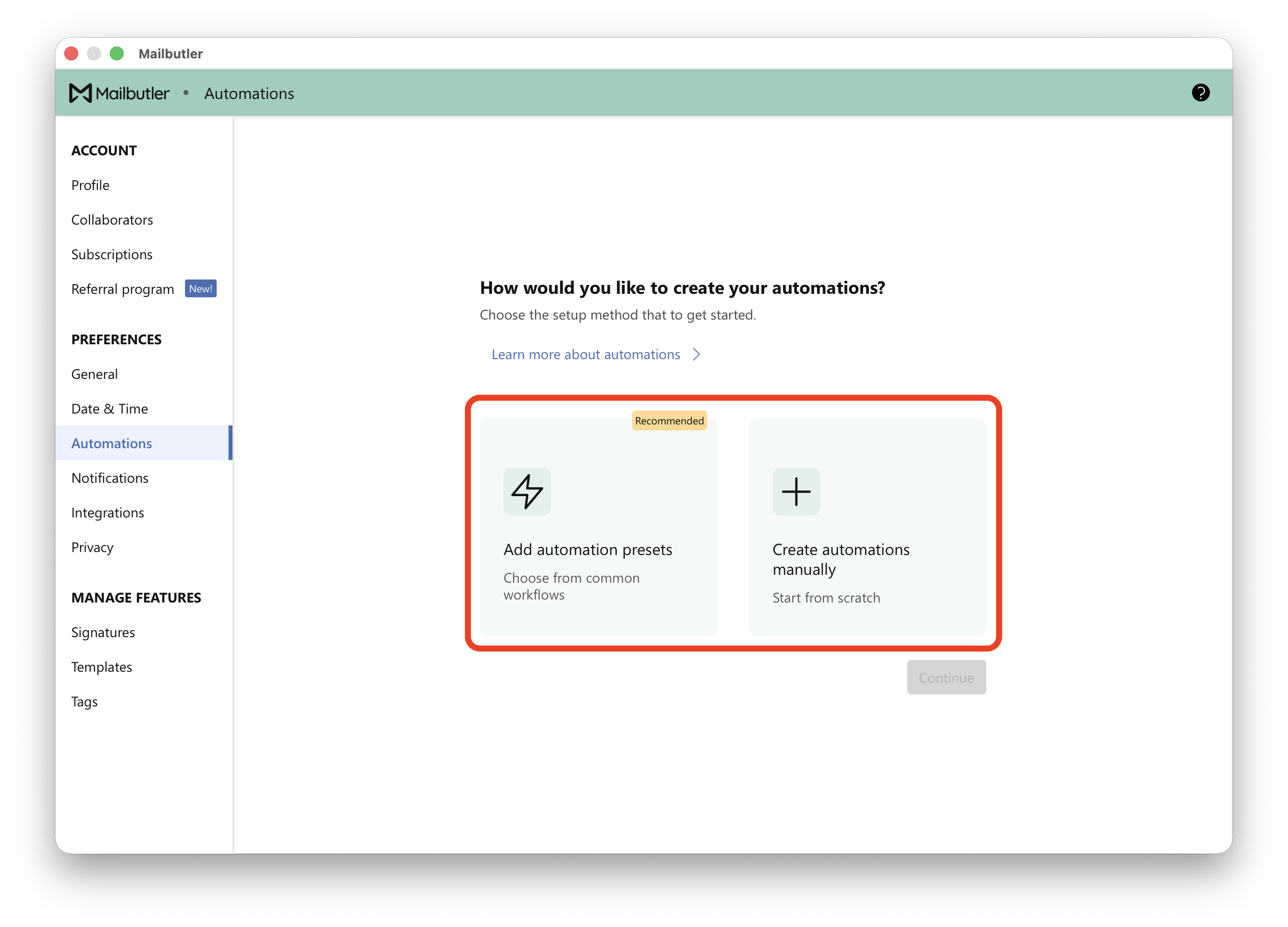This screenshot has width=1288, height=927.
Task: Click the Recommended badge on presets card
Action: 669,421
